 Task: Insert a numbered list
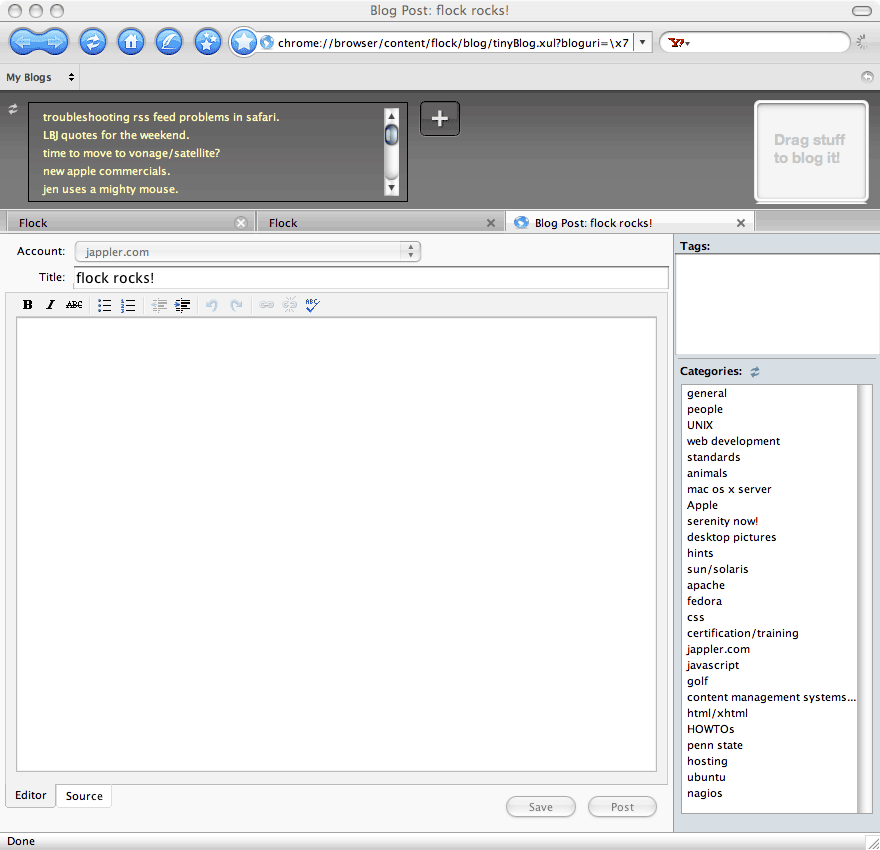128,305
